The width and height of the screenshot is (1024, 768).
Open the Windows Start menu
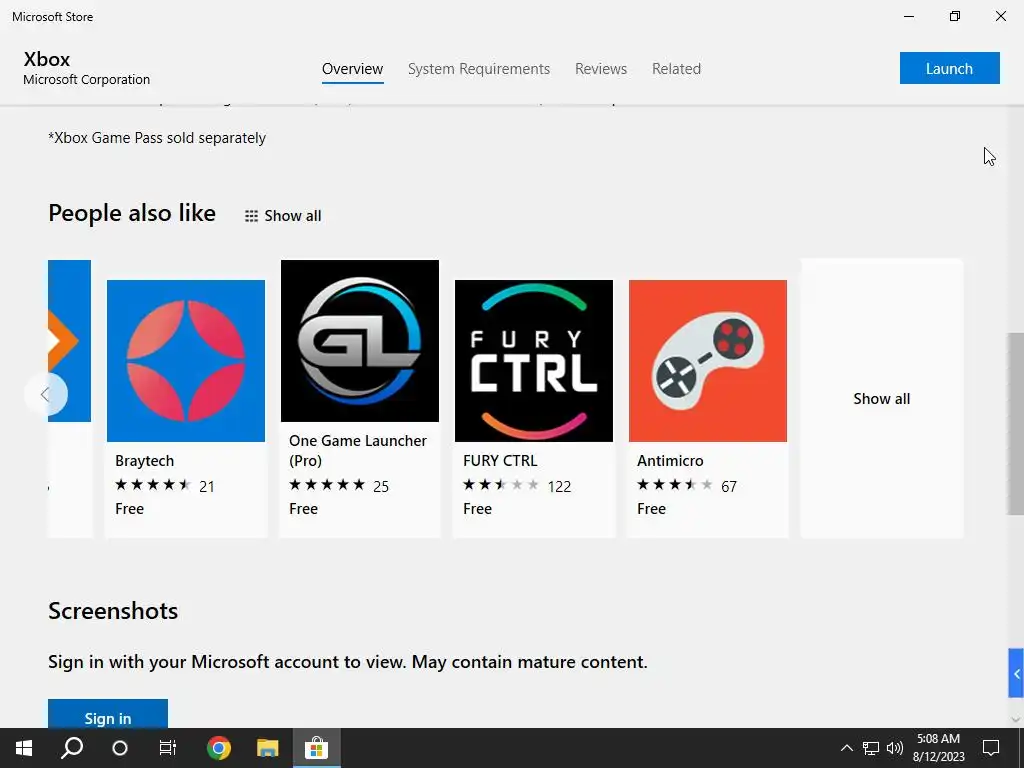pyautogui.click(x=24, y=748)
